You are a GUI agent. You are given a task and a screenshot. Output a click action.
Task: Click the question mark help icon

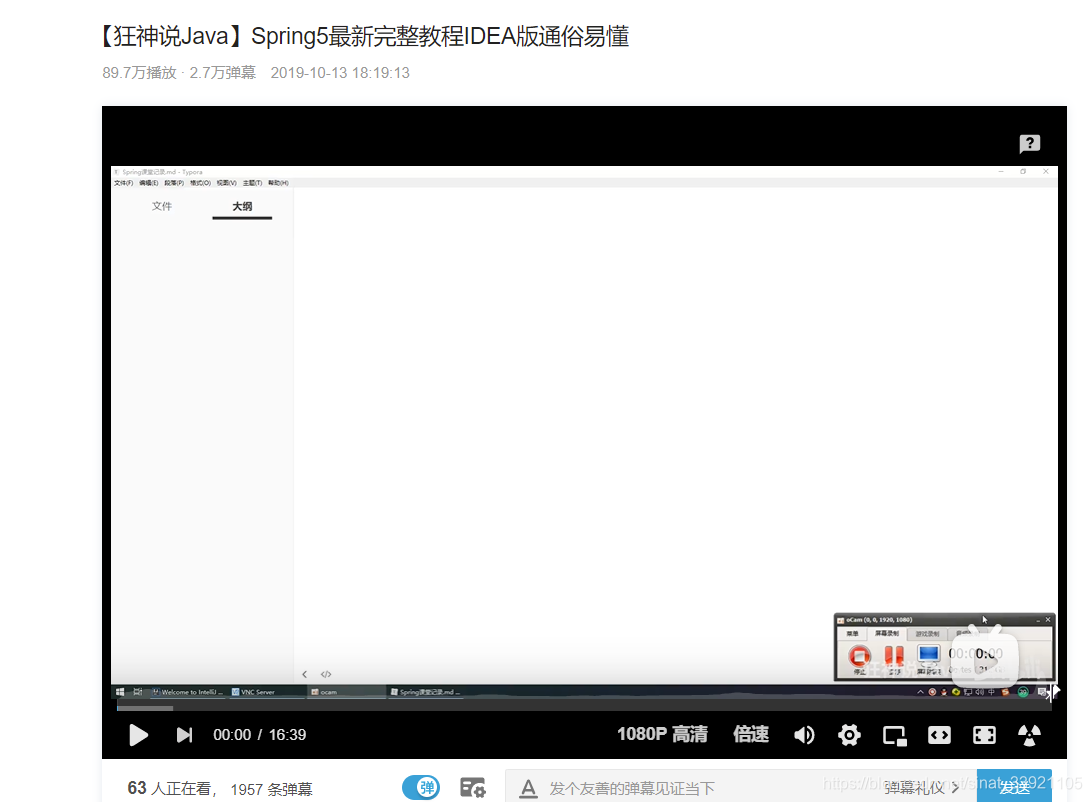[1029, 143]
